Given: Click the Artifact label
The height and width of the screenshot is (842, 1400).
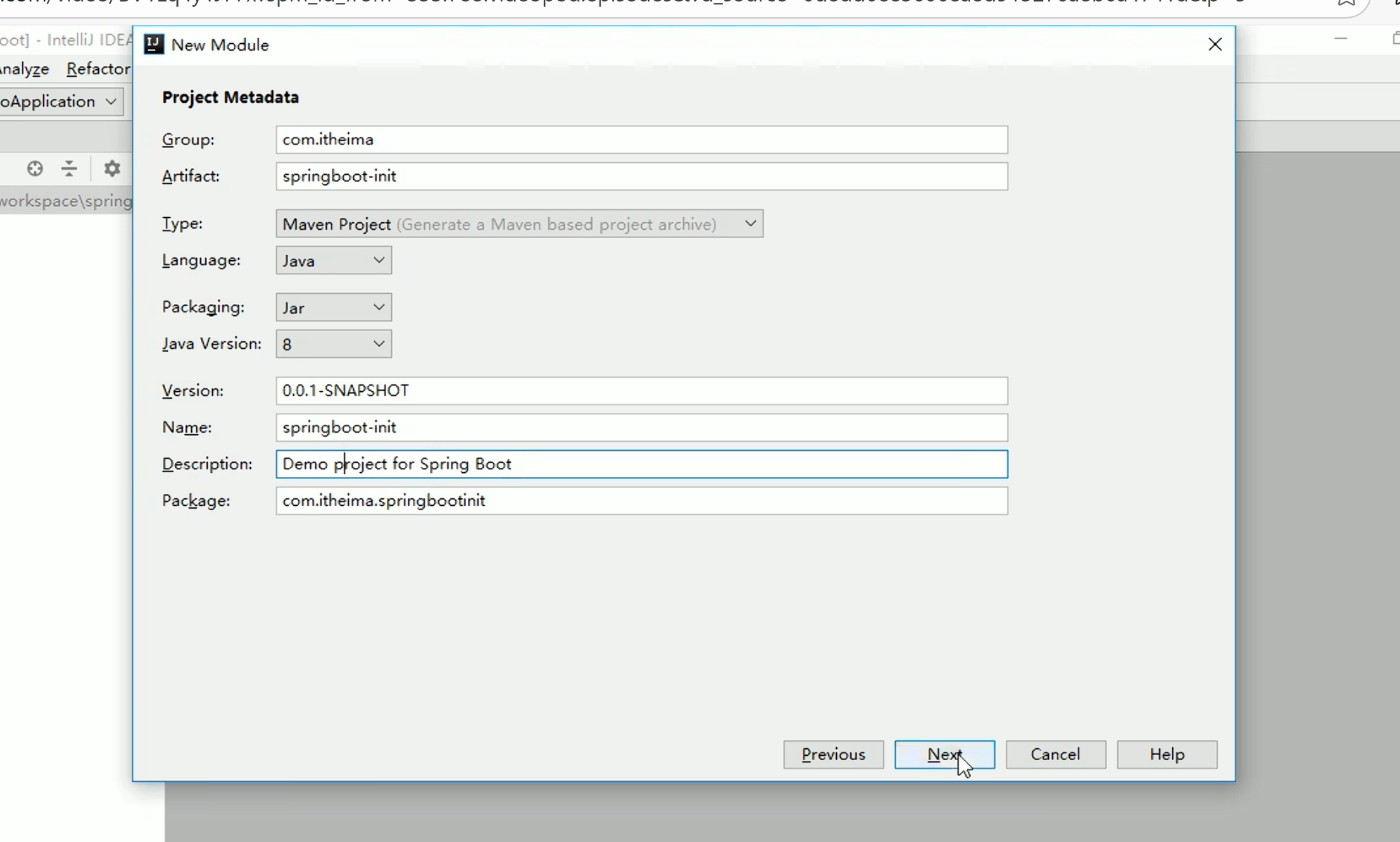Looking at the screenshot, I should tap(191, 176).
